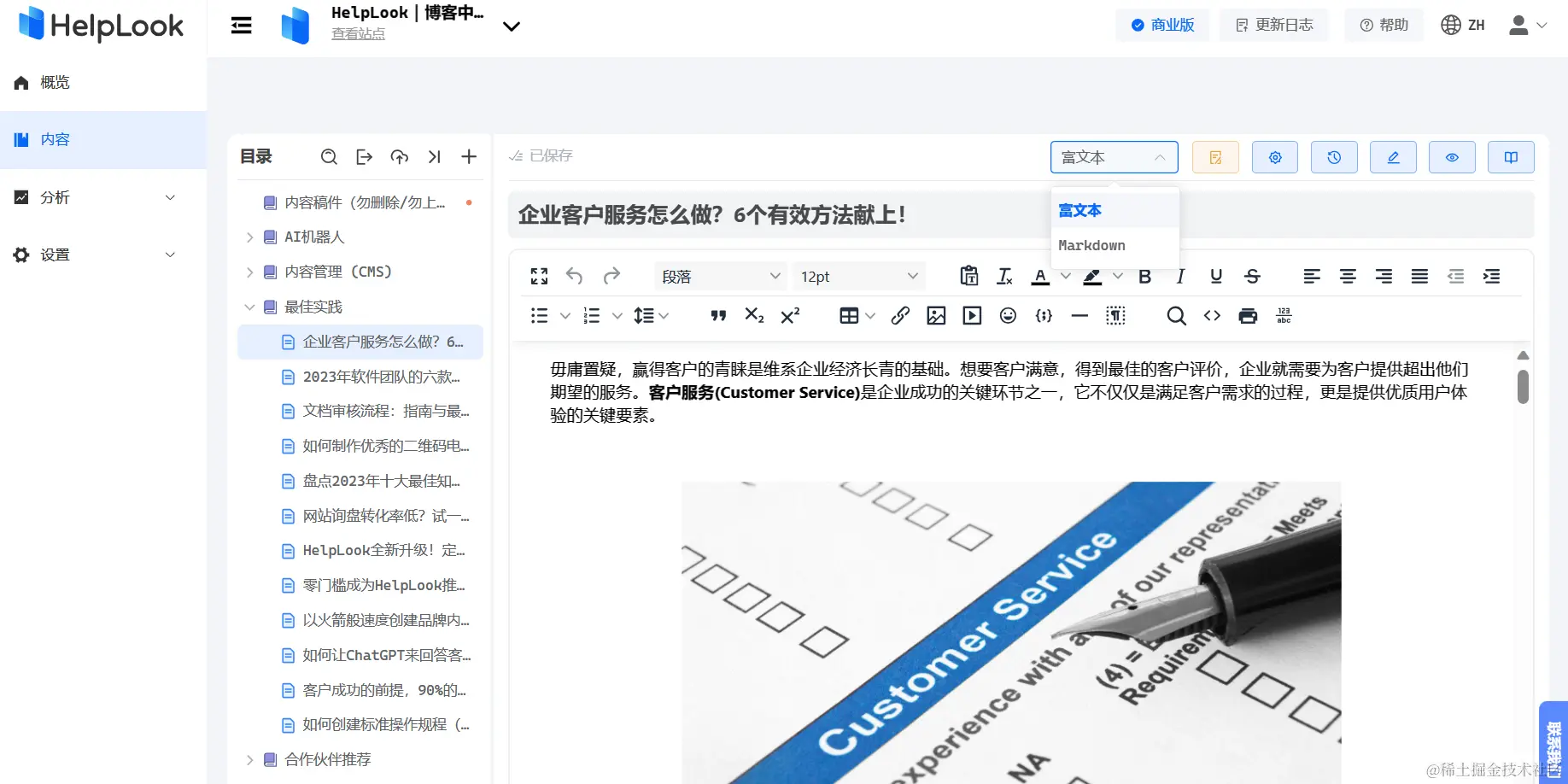Open the editor type dropdown 富文本
Image resolution: width=1568 pixels, height=784 pixels.
pos(1114,157)
